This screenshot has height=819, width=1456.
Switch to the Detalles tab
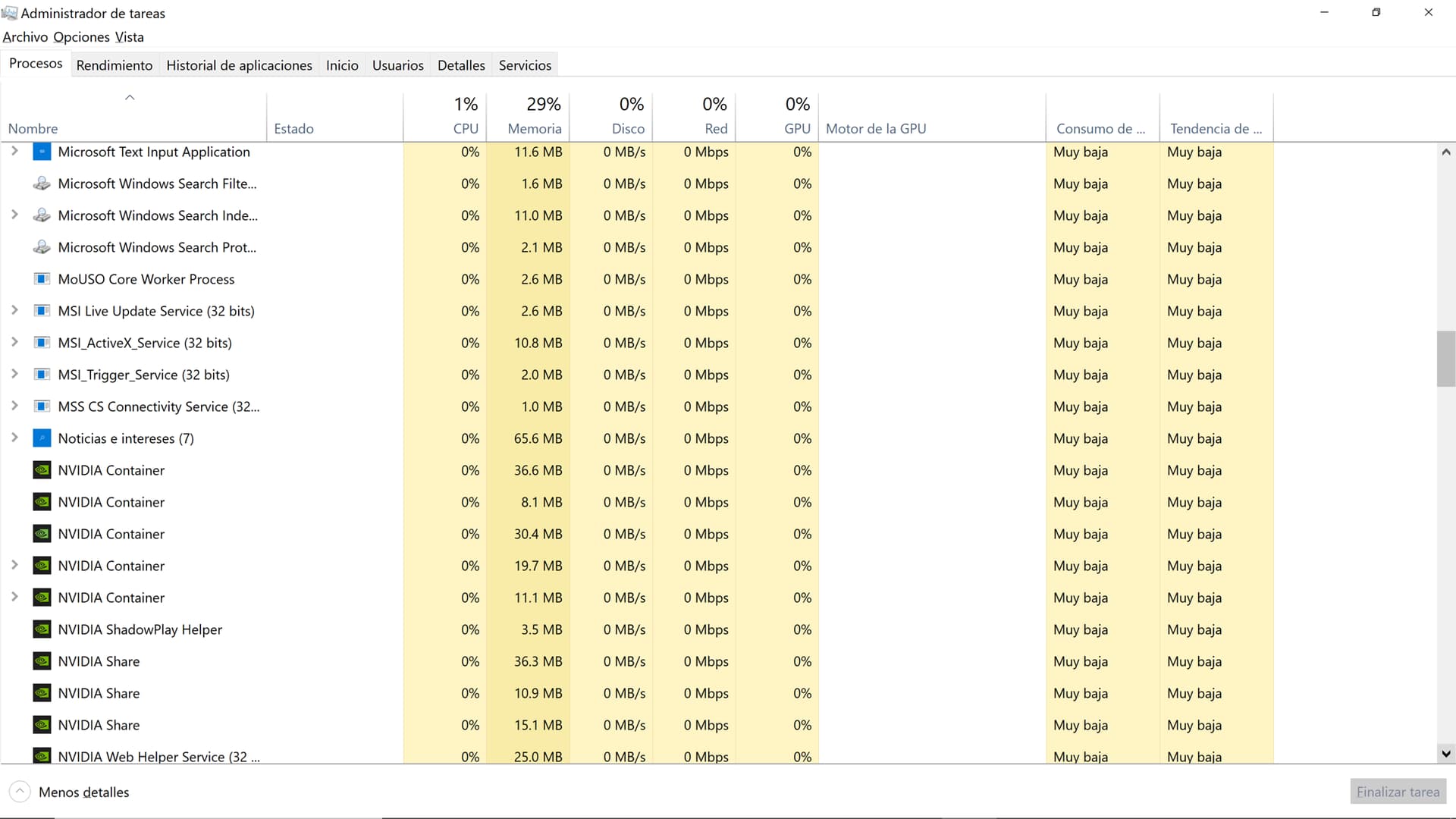[x=461, y=65]
